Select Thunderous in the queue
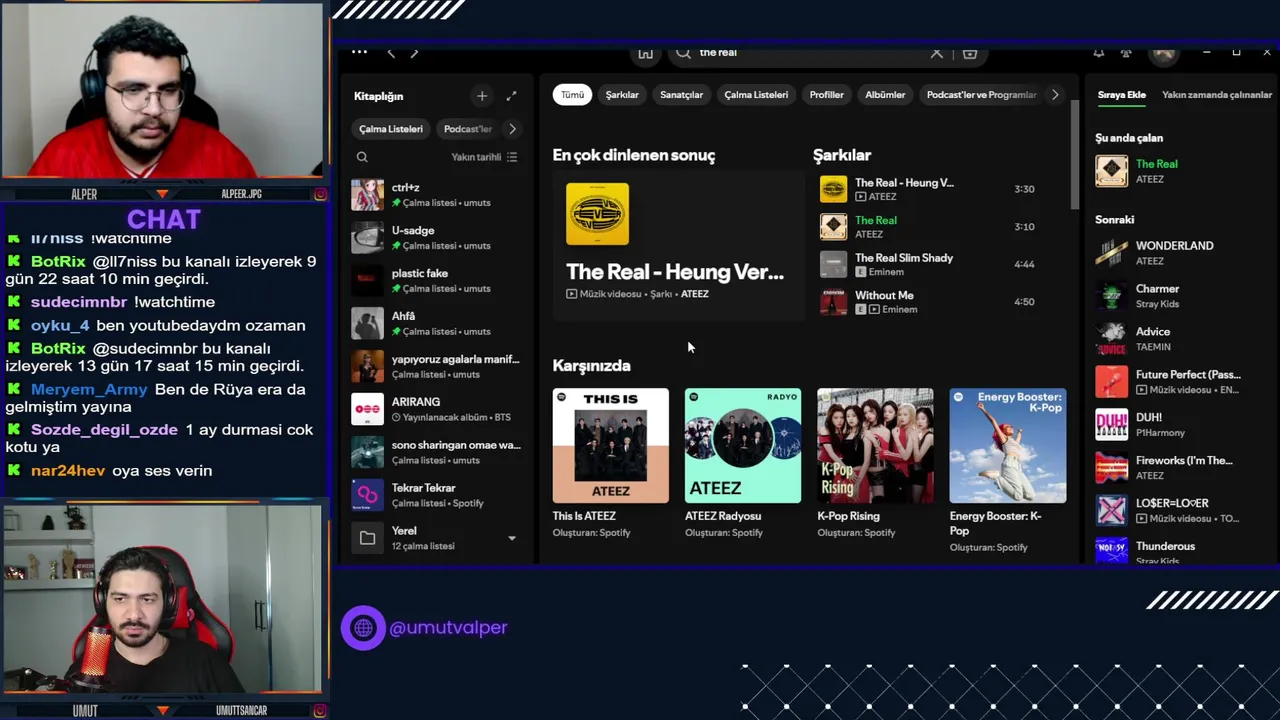The image size is (1280, 720). (1180, 552)
